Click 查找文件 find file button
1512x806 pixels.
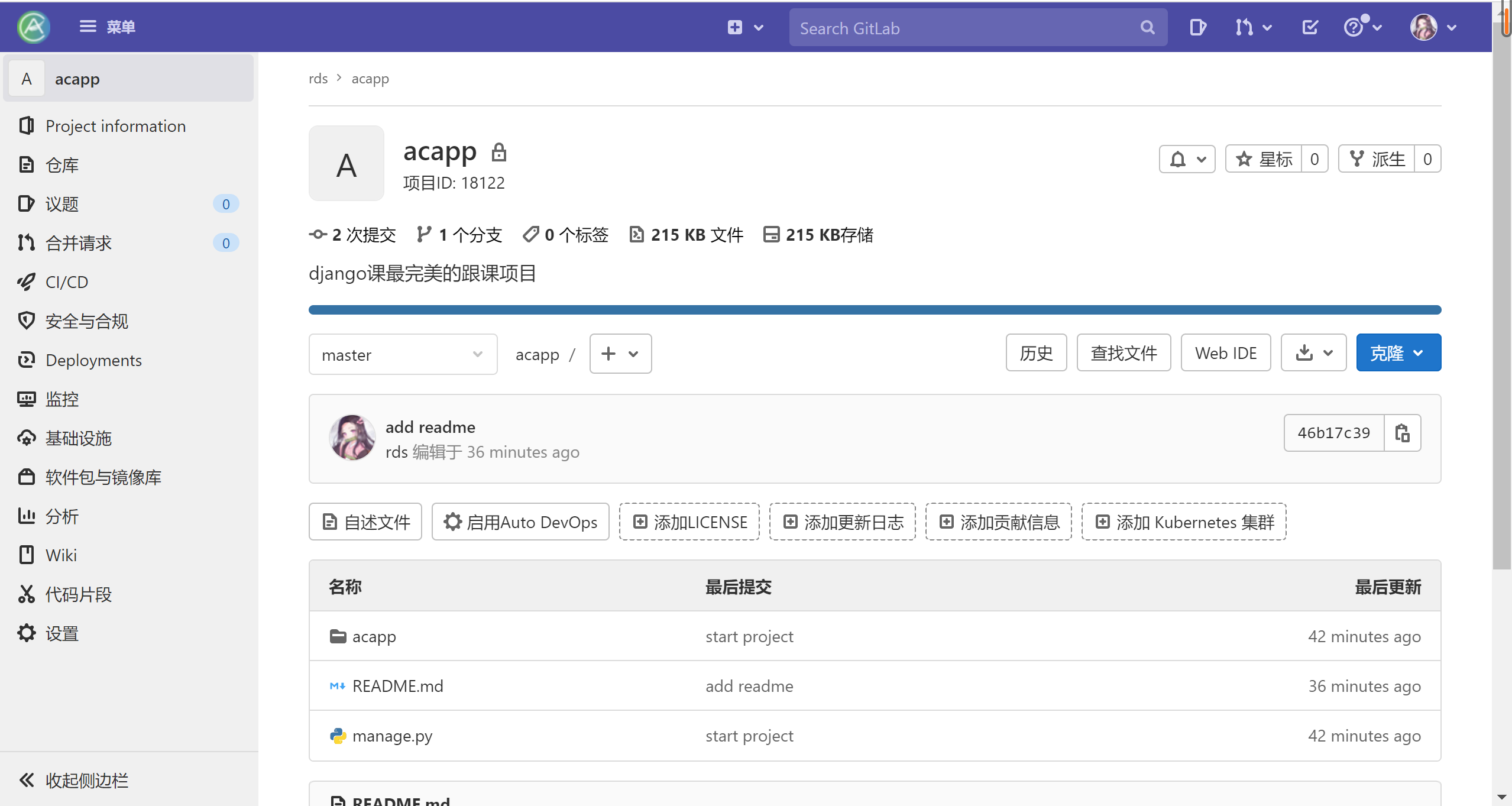point(1124,353)
